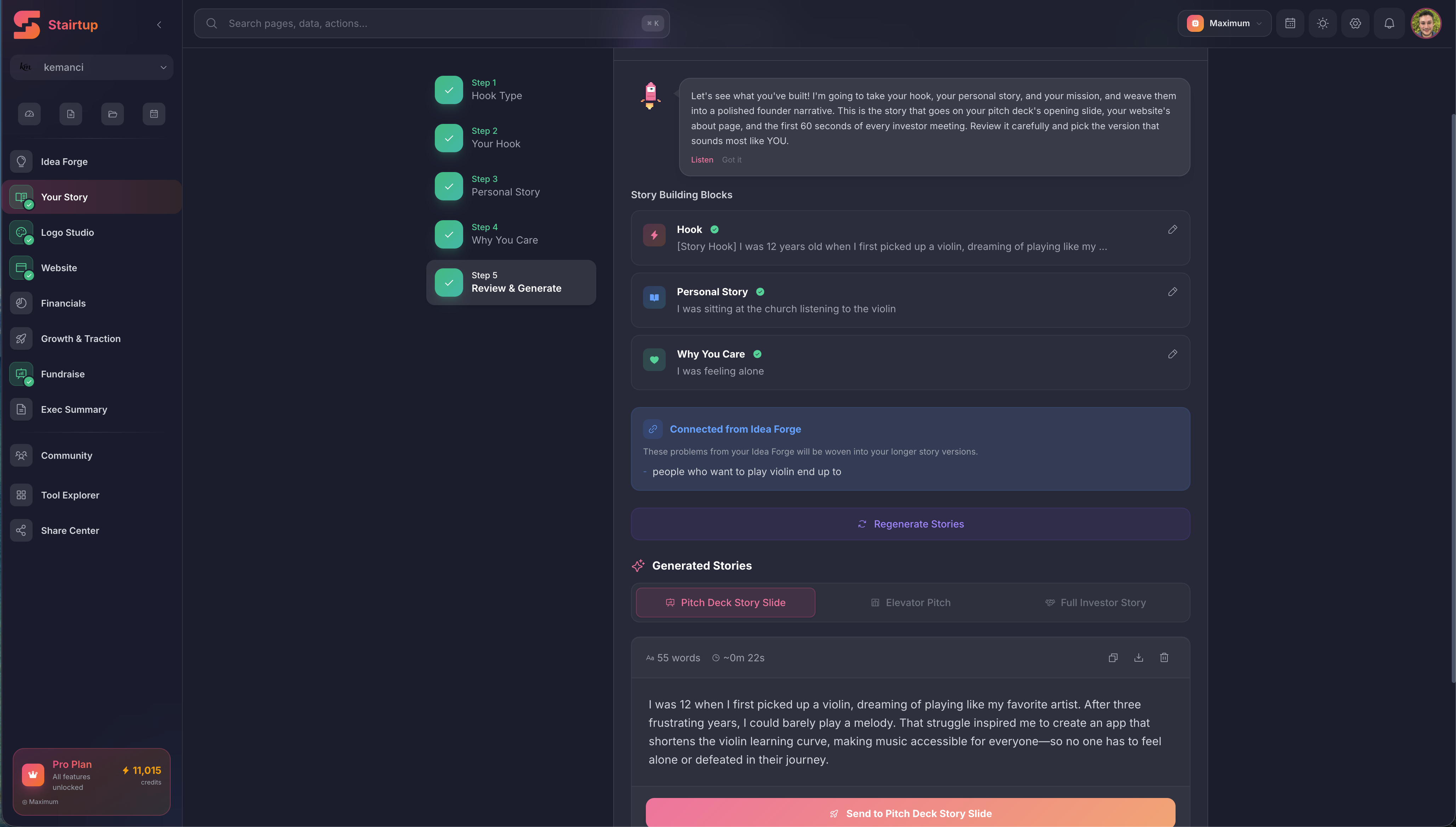Collapse the sidebar with chevron arrow
This screenshot has height=827, width=1456.
pyautogui.click(x=159, y=24)
